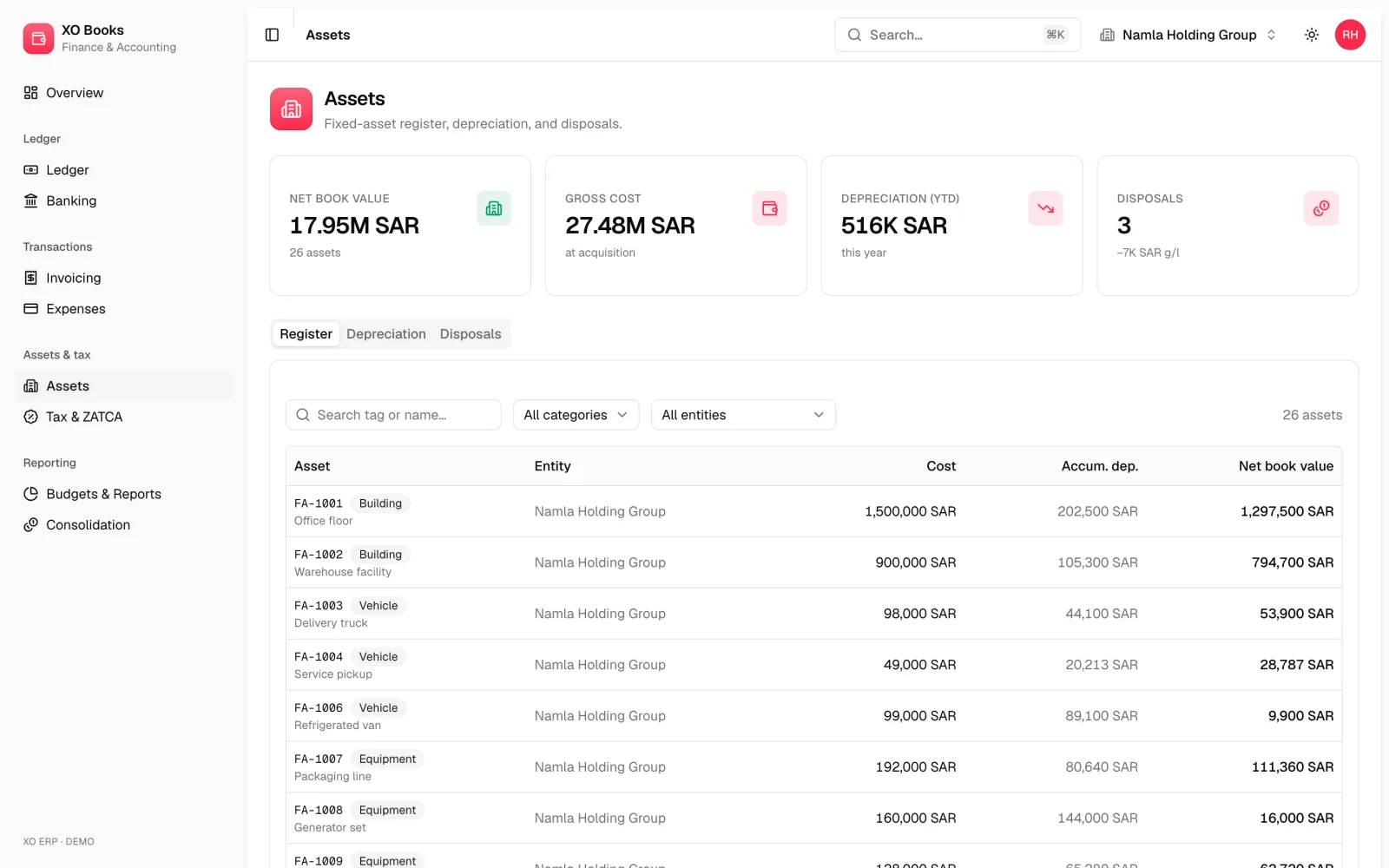Click the 1,297,500 SAR net book value

pos(1287,511)
